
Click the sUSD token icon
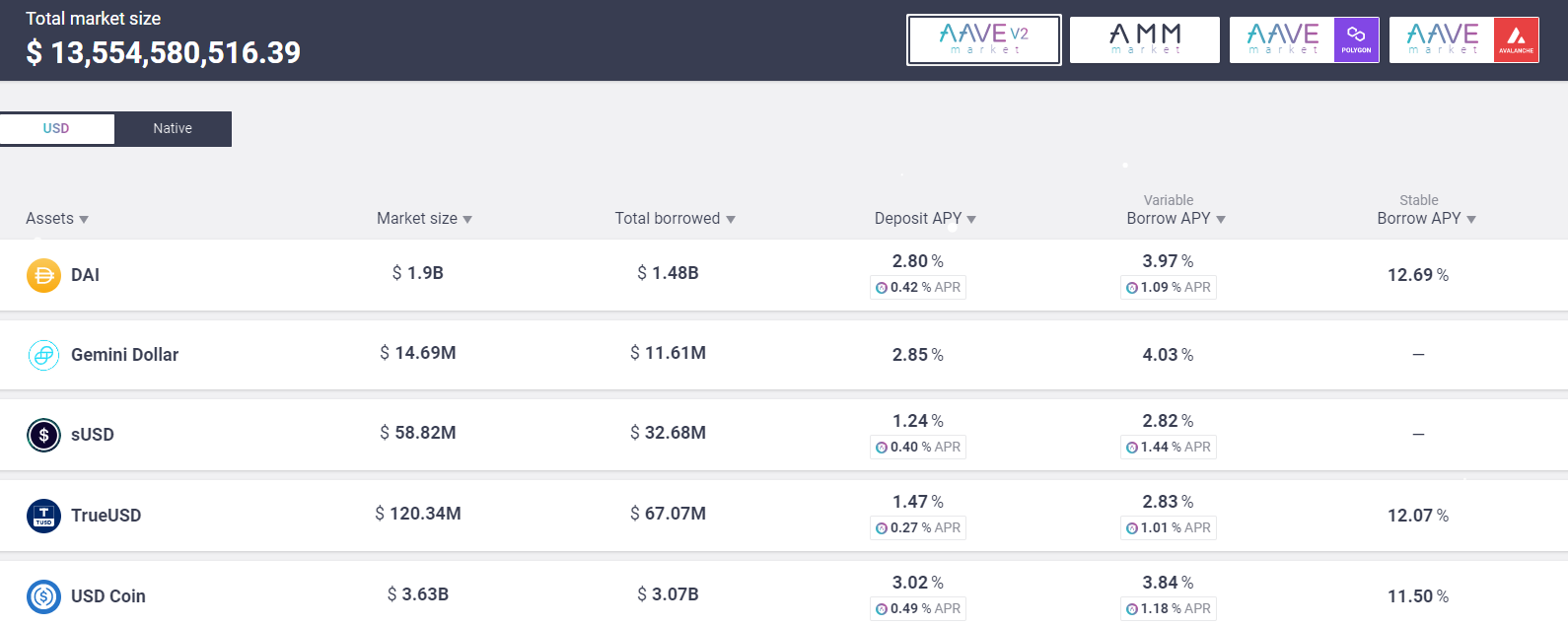43,435
